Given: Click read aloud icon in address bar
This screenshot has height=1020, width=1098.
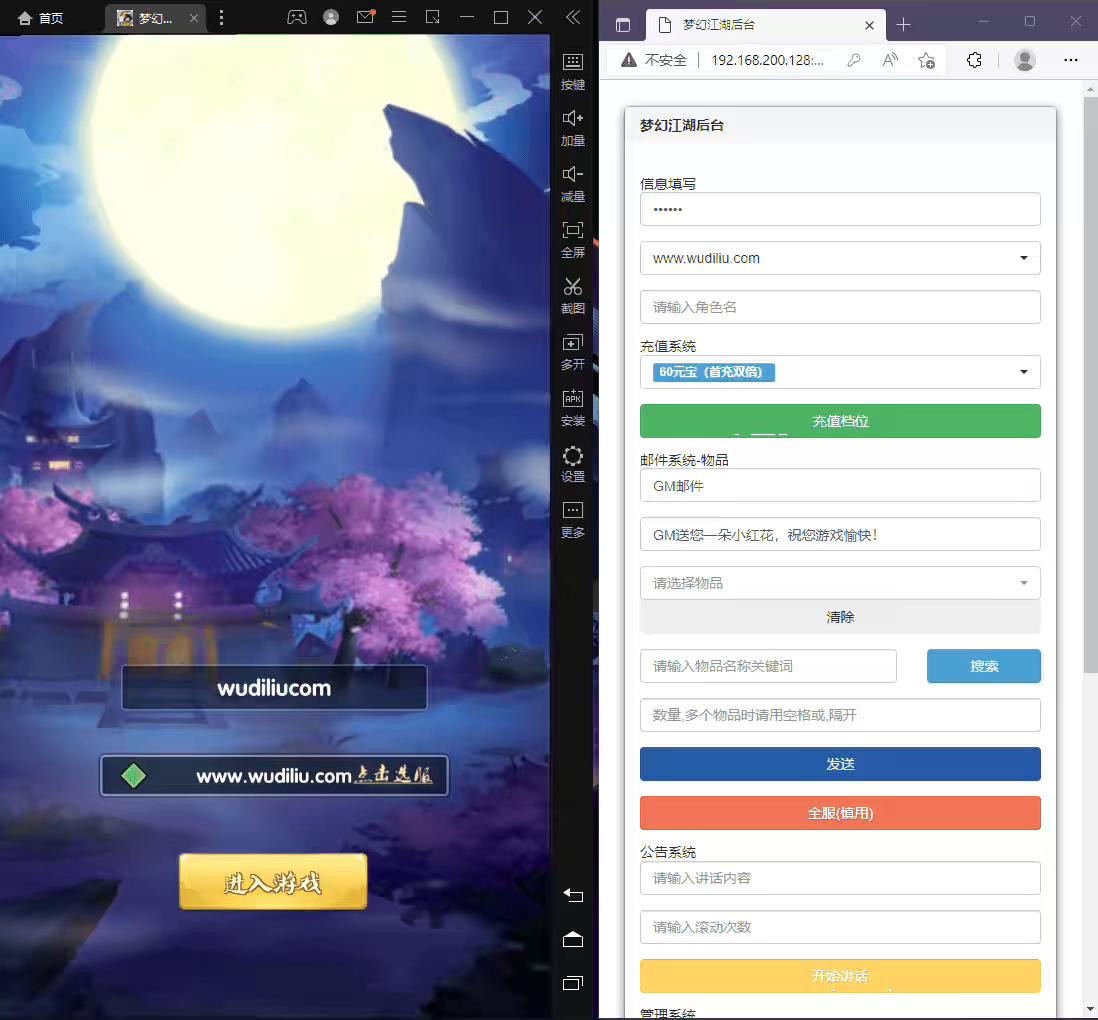Looking at the screenshot, I should 890,60.
